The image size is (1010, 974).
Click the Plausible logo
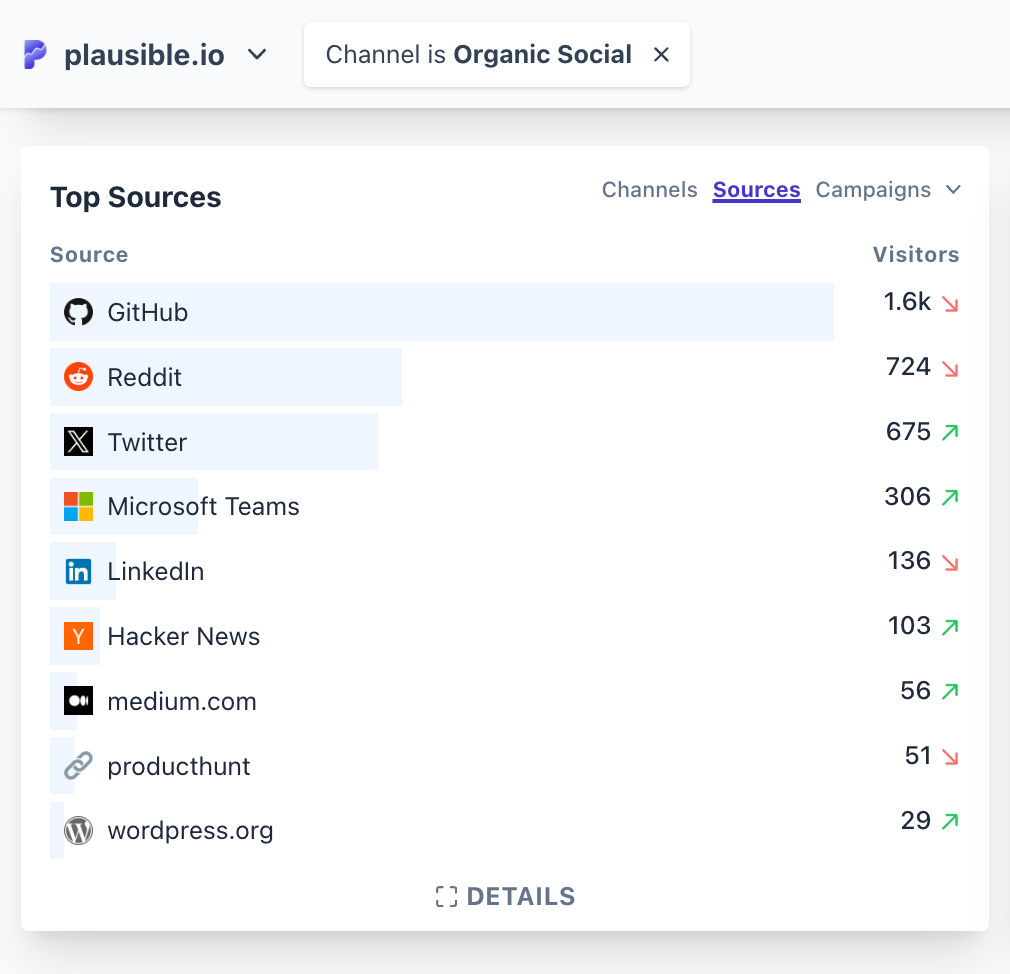34,57
